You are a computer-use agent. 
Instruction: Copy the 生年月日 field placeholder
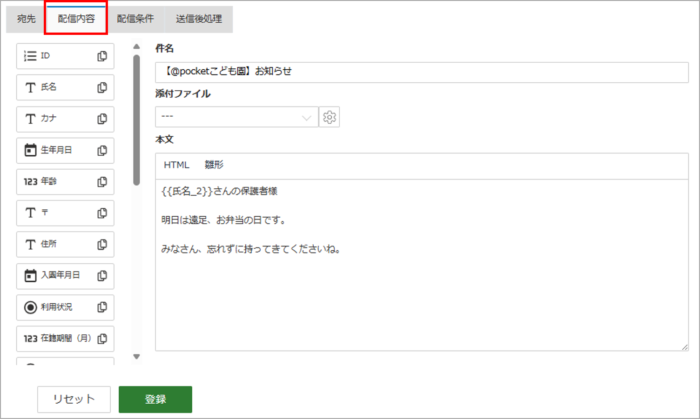[x=102, y=150]
